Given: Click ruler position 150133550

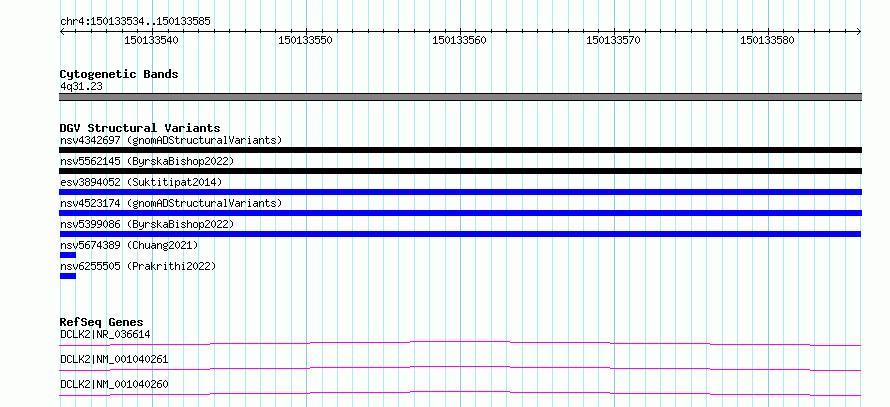Looking at the screenshot, I should click(x=305, y=40).
